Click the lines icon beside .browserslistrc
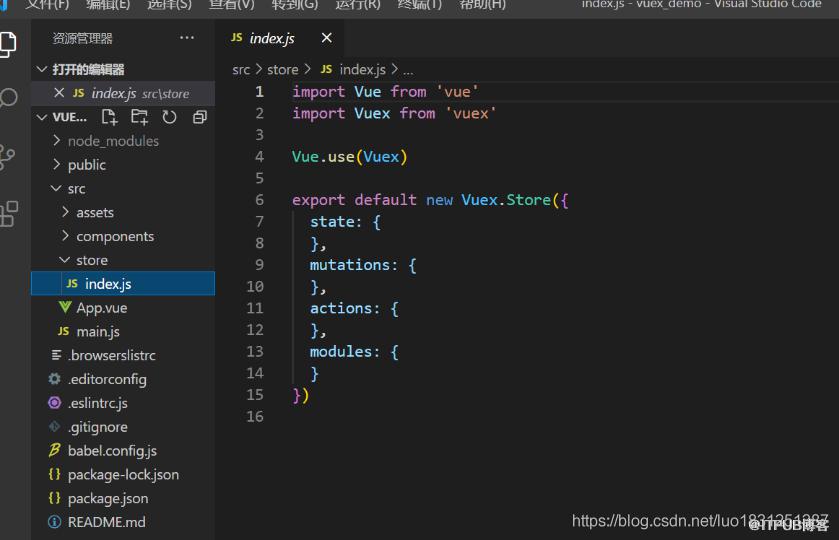This screenshot has height=540, width=839. pos(56,355)
